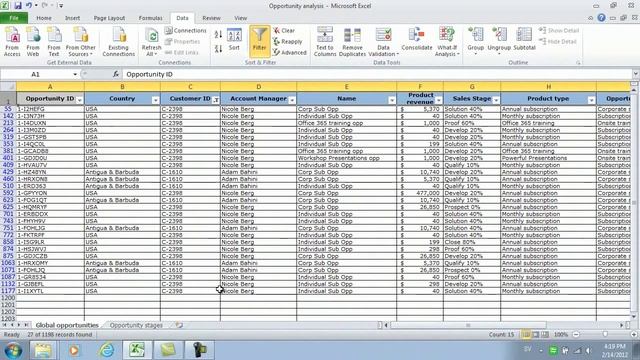Open Windows Media Player on taskbar
This screenshot has height=360, width=640.
(x=74, y=350)
